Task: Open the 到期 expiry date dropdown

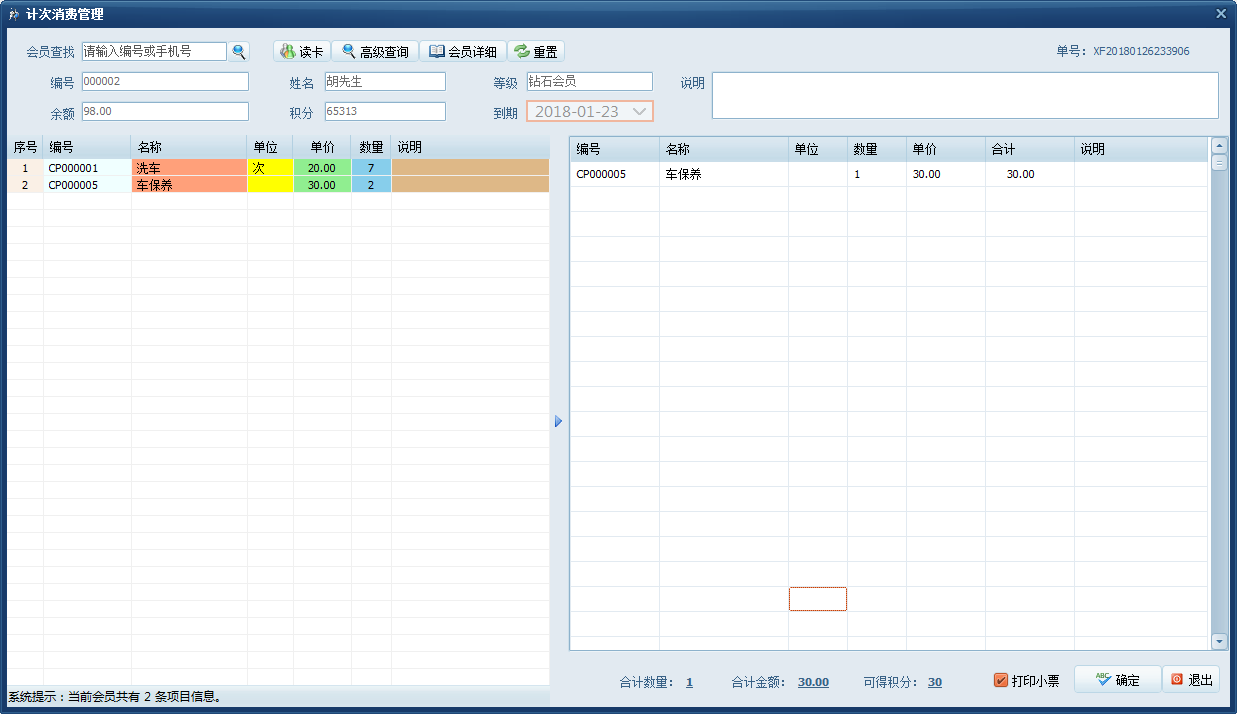Action: pyautogui.click(x=641, y=111)
